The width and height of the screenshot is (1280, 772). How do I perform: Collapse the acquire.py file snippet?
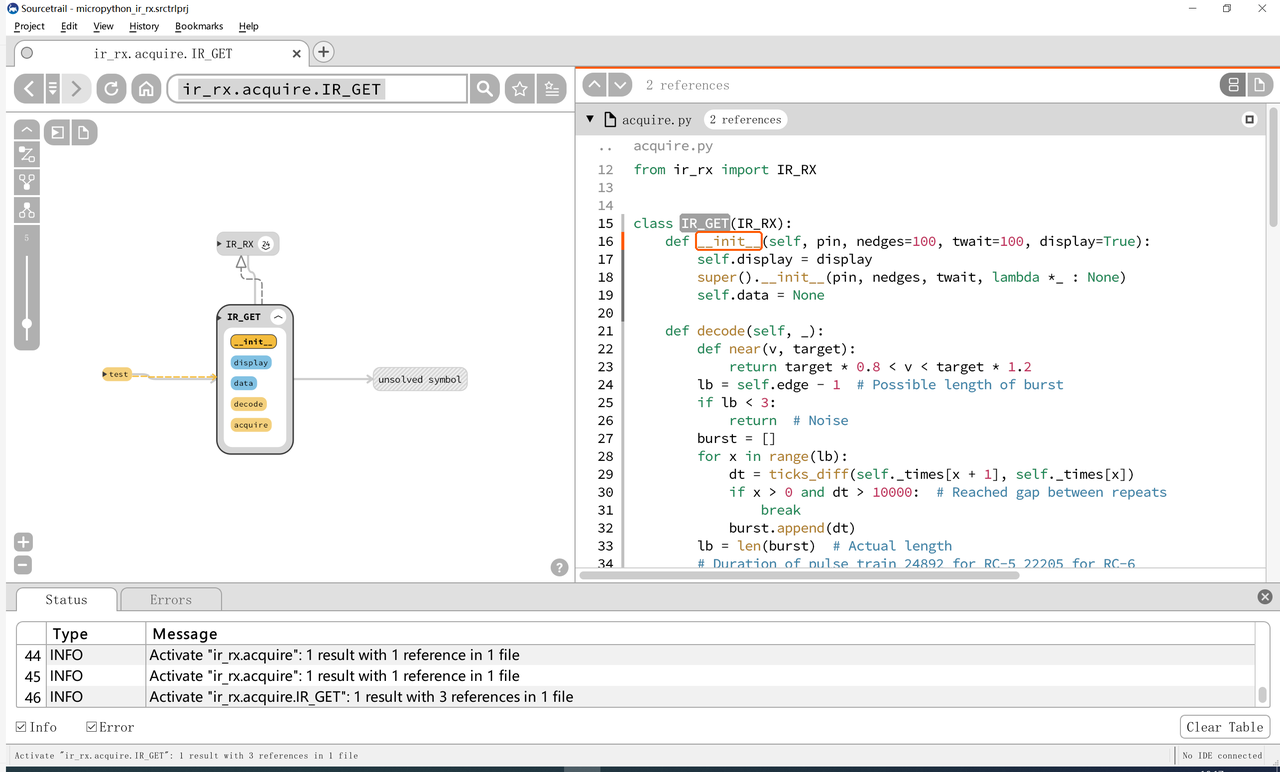point(590,119)
